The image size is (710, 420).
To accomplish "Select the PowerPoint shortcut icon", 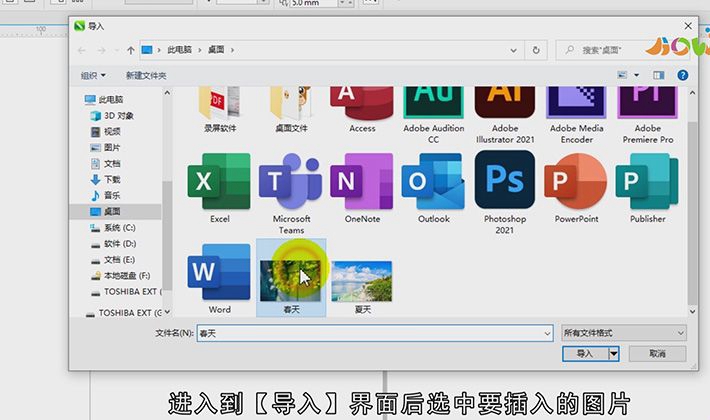I will coord(576,182).
